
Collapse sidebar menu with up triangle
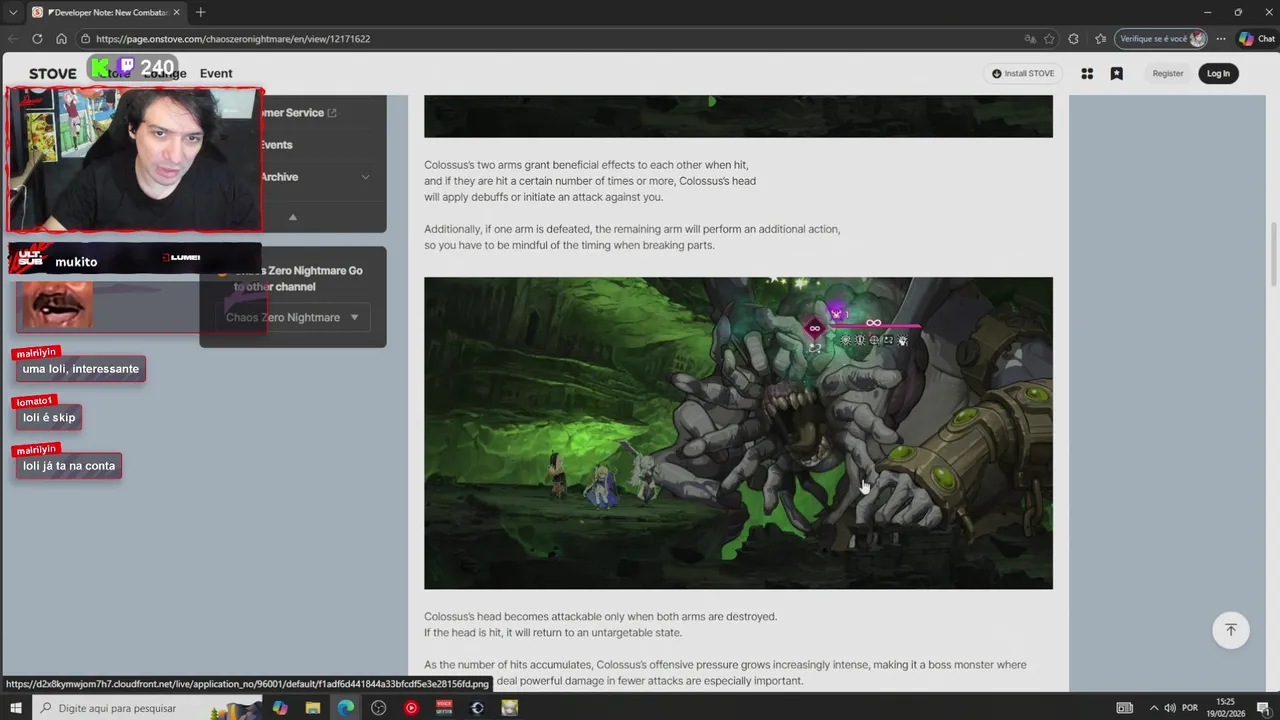coord(293,217)
